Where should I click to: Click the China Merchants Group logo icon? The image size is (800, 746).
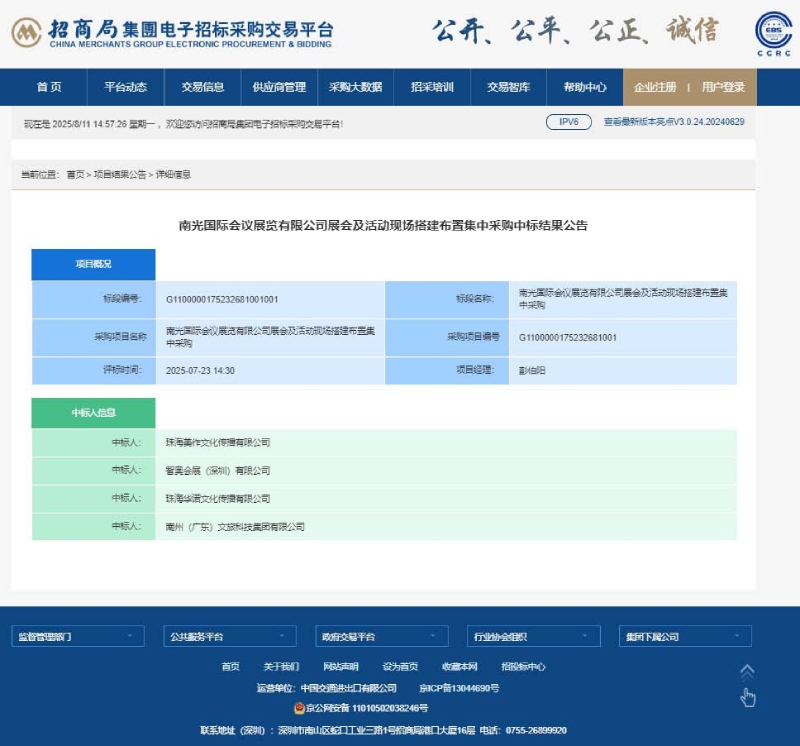coord(27,32)
